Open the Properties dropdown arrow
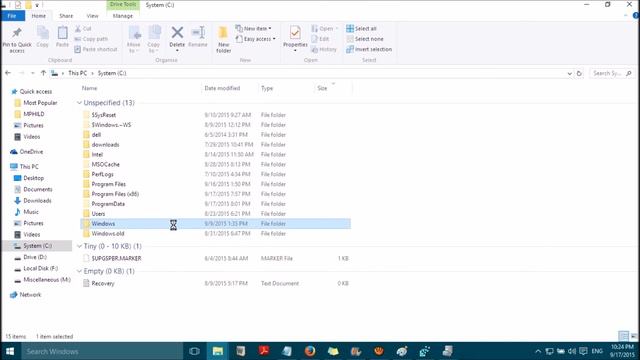The width and height of the screenshot is (640, 360). tap(295, 50)
